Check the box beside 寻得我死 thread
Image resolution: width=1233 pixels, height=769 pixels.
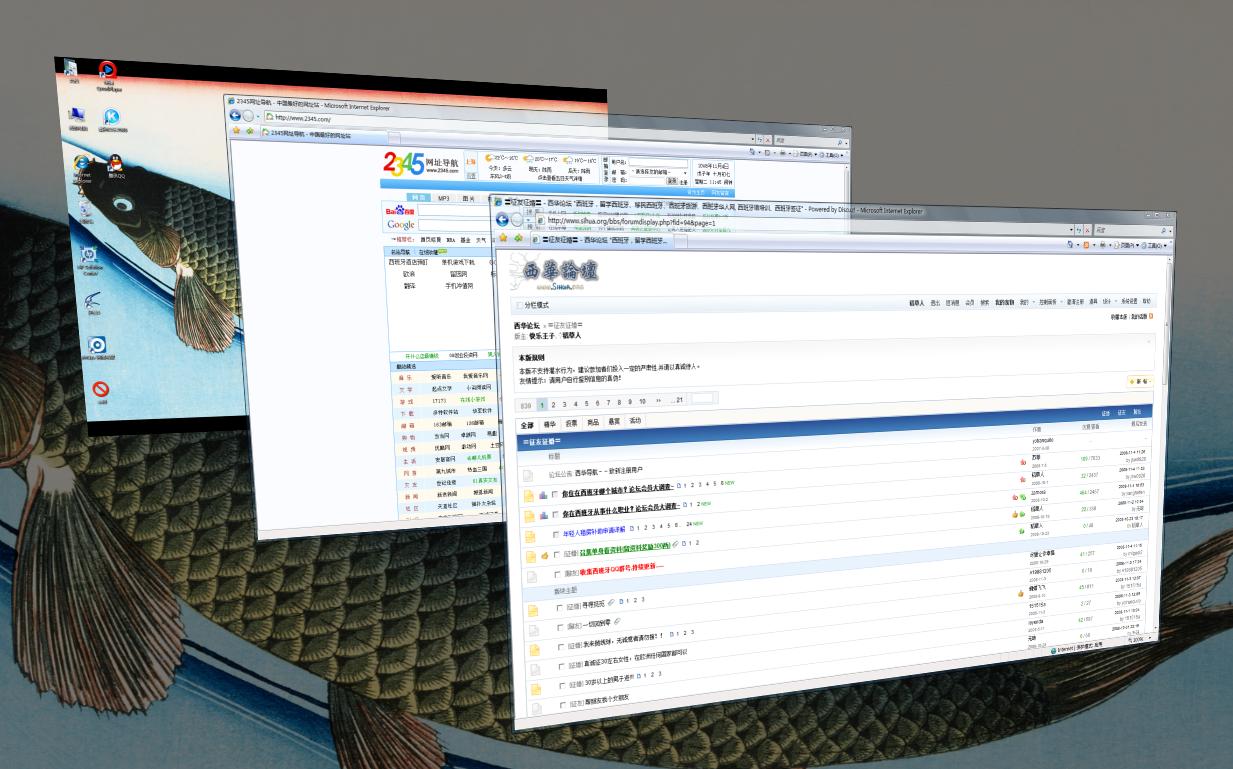pyautogui.click(x=560, y=607)
